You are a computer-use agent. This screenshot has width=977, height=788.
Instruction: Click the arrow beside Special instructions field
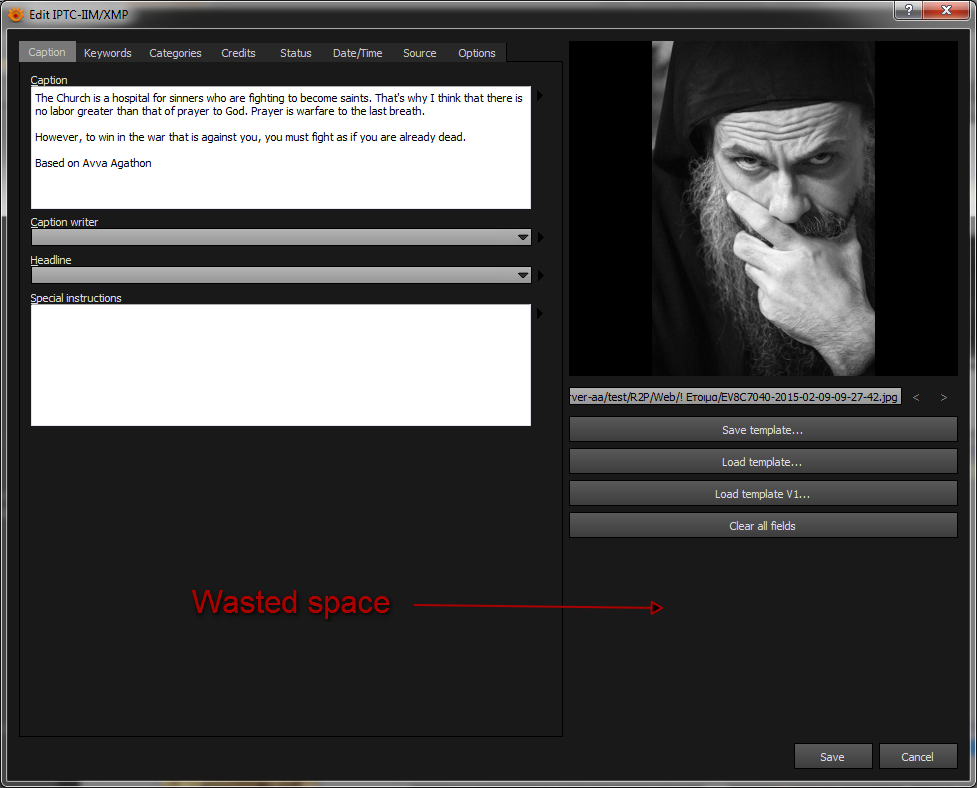540,314
